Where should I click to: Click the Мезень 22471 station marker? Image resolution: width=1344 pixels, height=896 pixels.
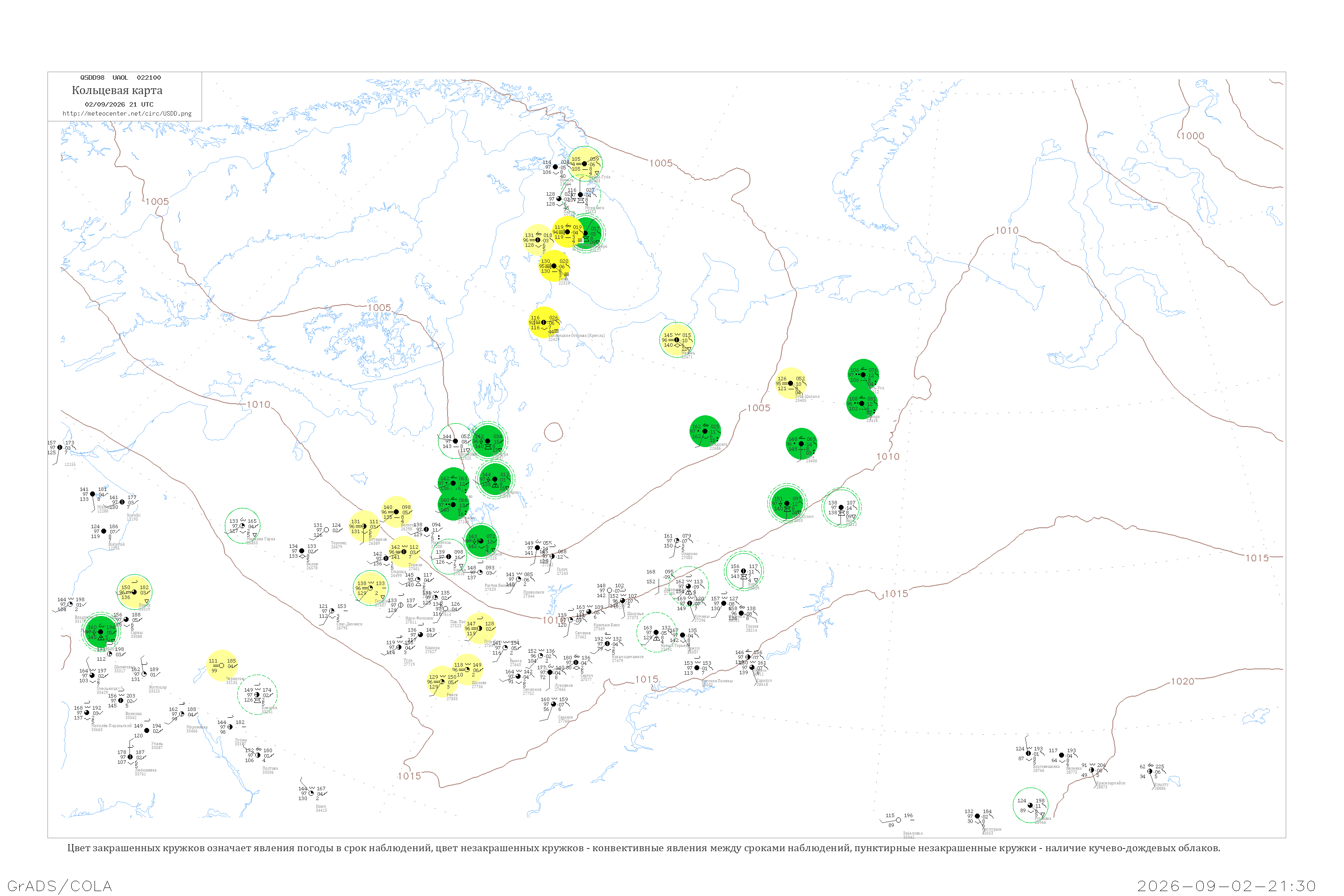(677, 340)
